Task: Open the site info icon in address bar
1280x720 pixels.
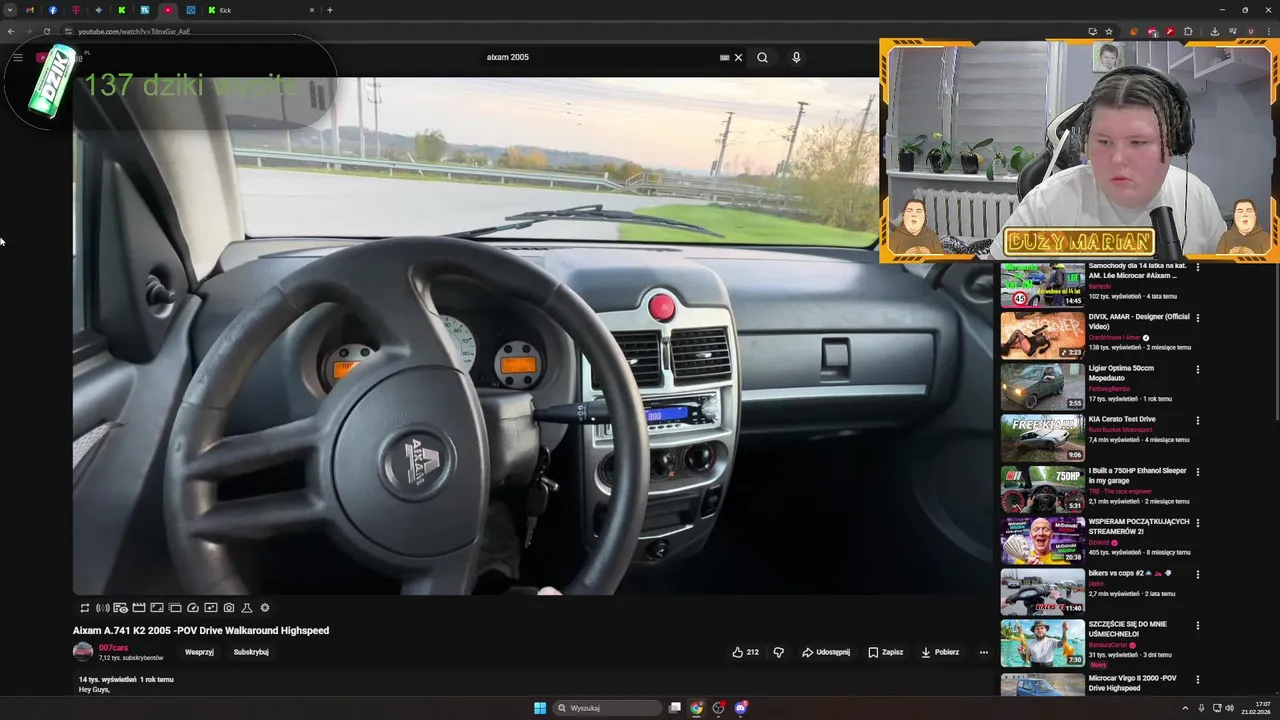Action: [68, 31]
